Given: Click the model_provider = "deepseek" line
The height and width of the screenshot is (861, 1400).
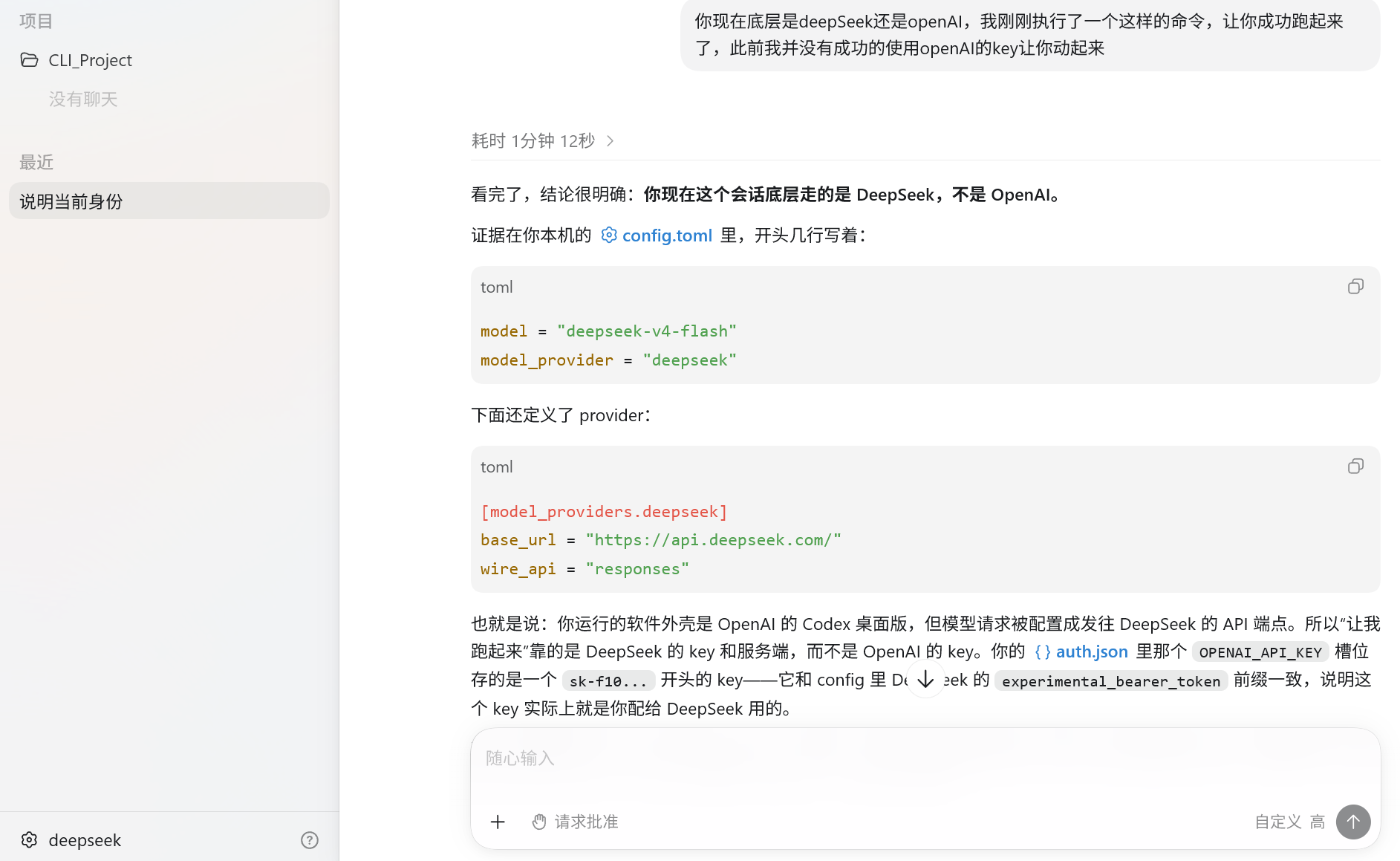Looking at the screenshot, I should [x=608, y=360].
